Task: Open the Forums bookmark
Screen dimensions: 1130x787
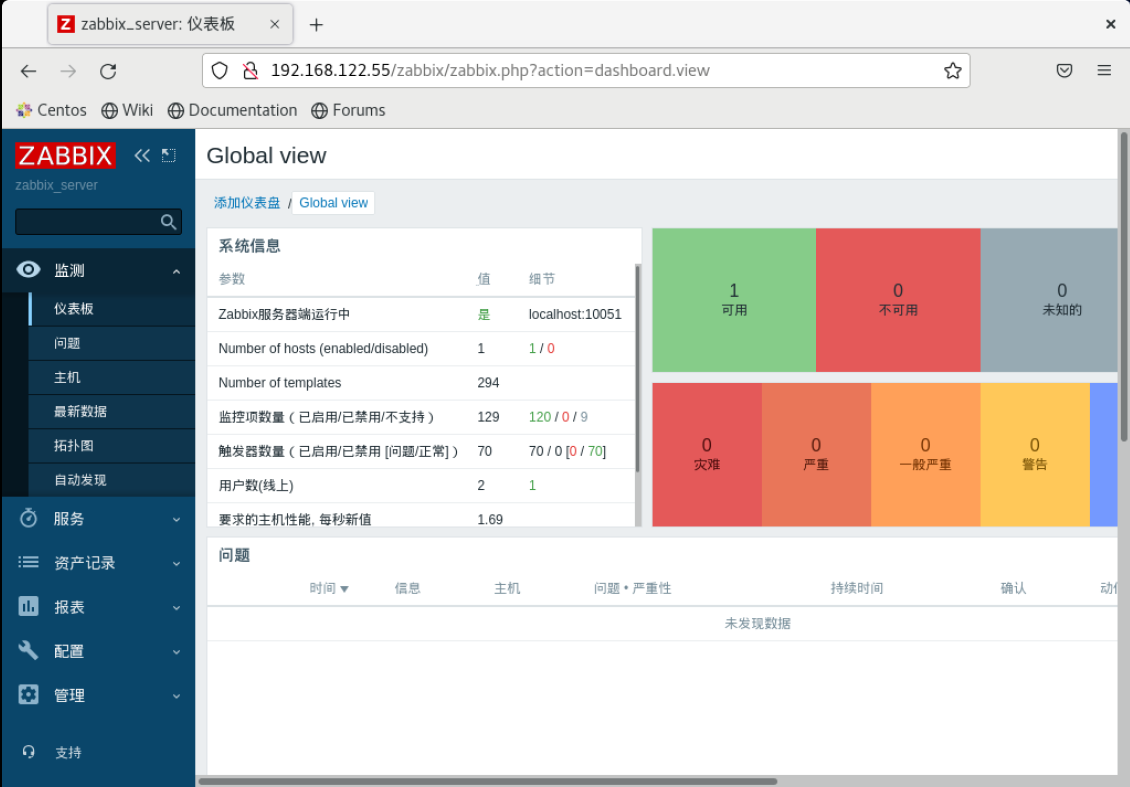Action: 348,110
